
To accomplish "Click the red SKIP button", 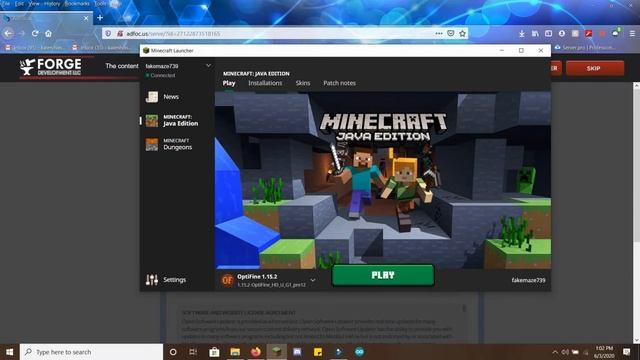I will (x=595, y=68).
